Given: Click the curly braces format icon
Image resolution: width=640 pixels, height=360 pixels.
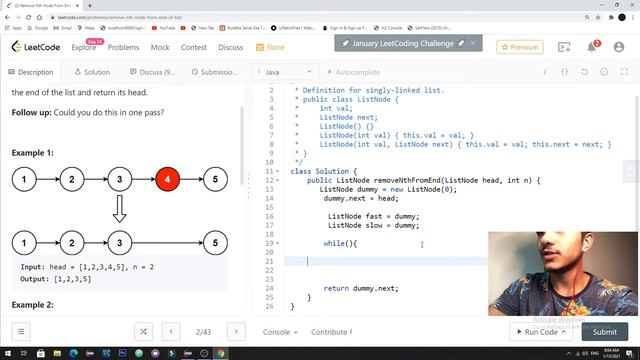Looking at the screenshot, I should point(564,72).
